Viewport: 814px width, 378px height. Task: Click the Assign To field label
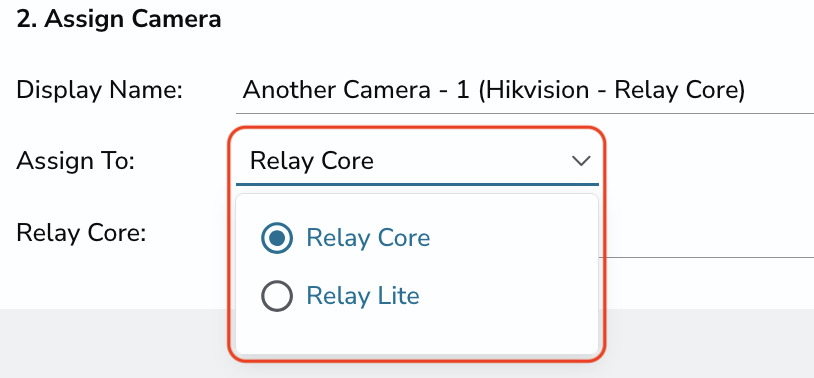click(x=76, y=161)
